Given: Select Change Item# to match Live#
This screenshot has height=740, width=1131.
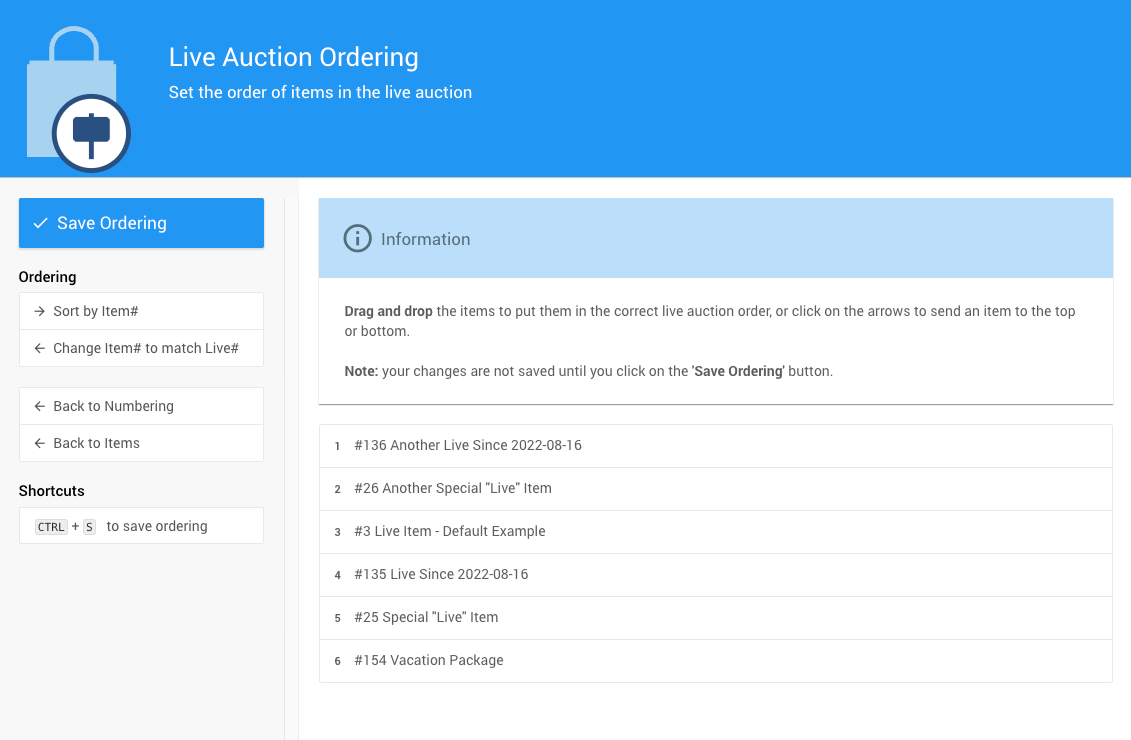Looking at the screenshot, I should pyautogui.click(x=145, y=348).
